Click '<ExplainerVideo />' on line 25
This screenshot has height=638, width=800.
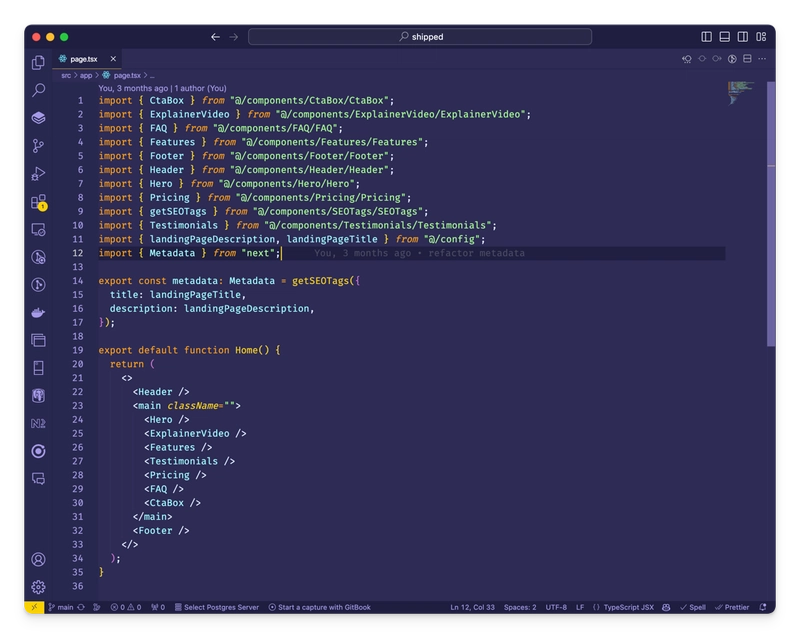(x=195, y=433)
